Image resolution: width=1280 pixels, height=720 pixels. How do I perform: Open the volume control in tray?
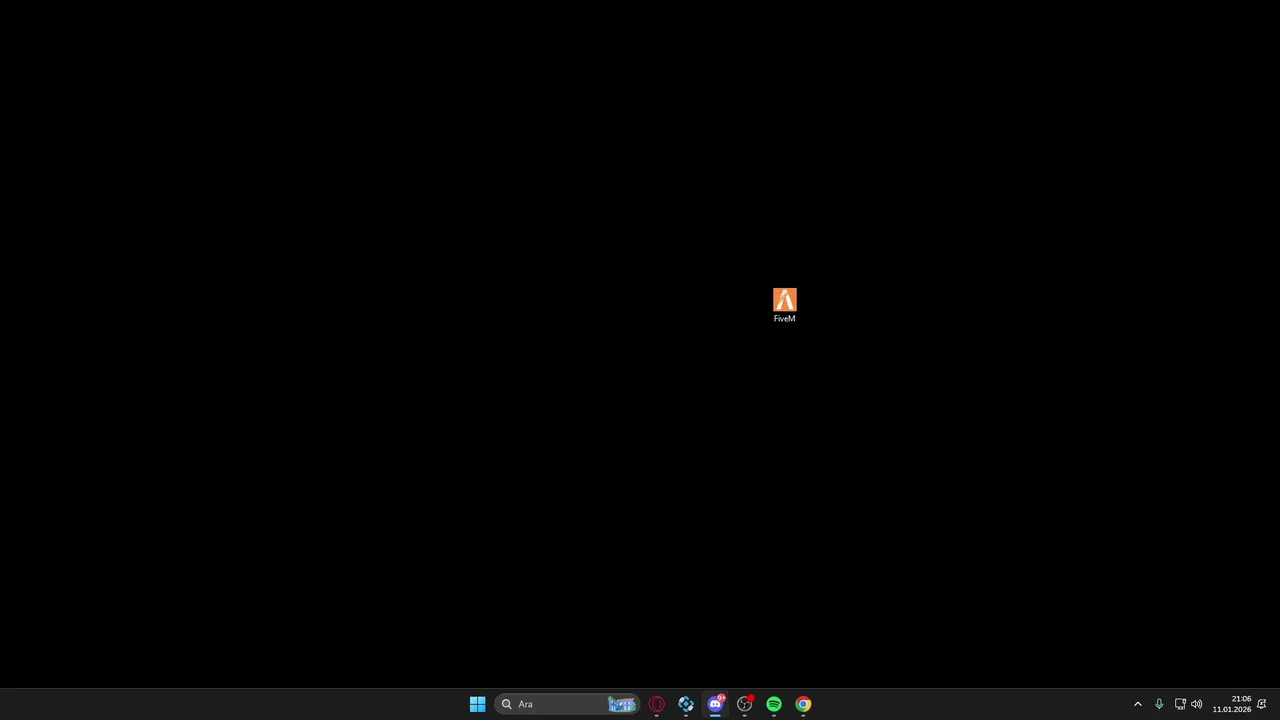point(1197,704)
